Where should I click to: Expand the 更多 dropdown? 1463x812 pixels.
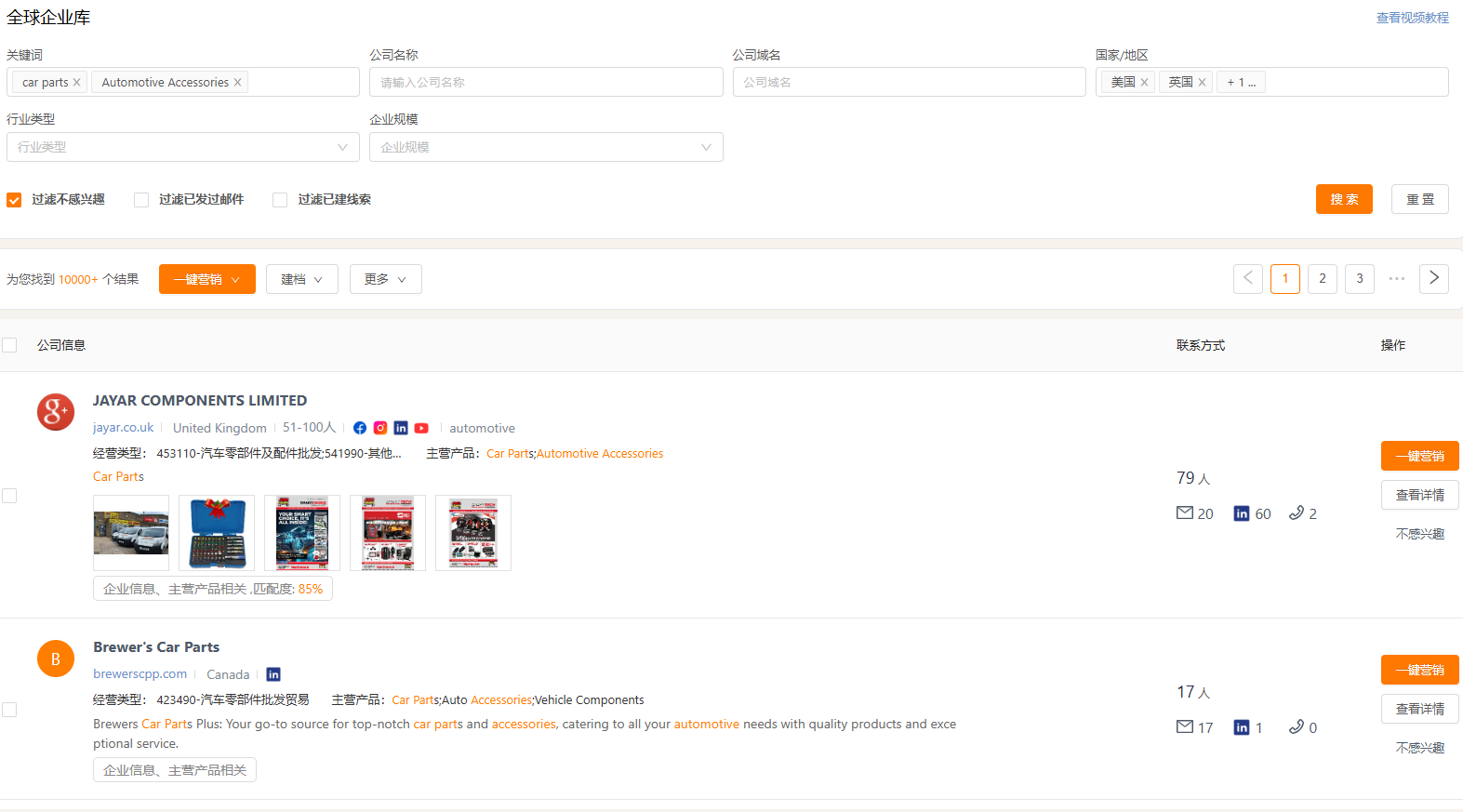(386, 279)
